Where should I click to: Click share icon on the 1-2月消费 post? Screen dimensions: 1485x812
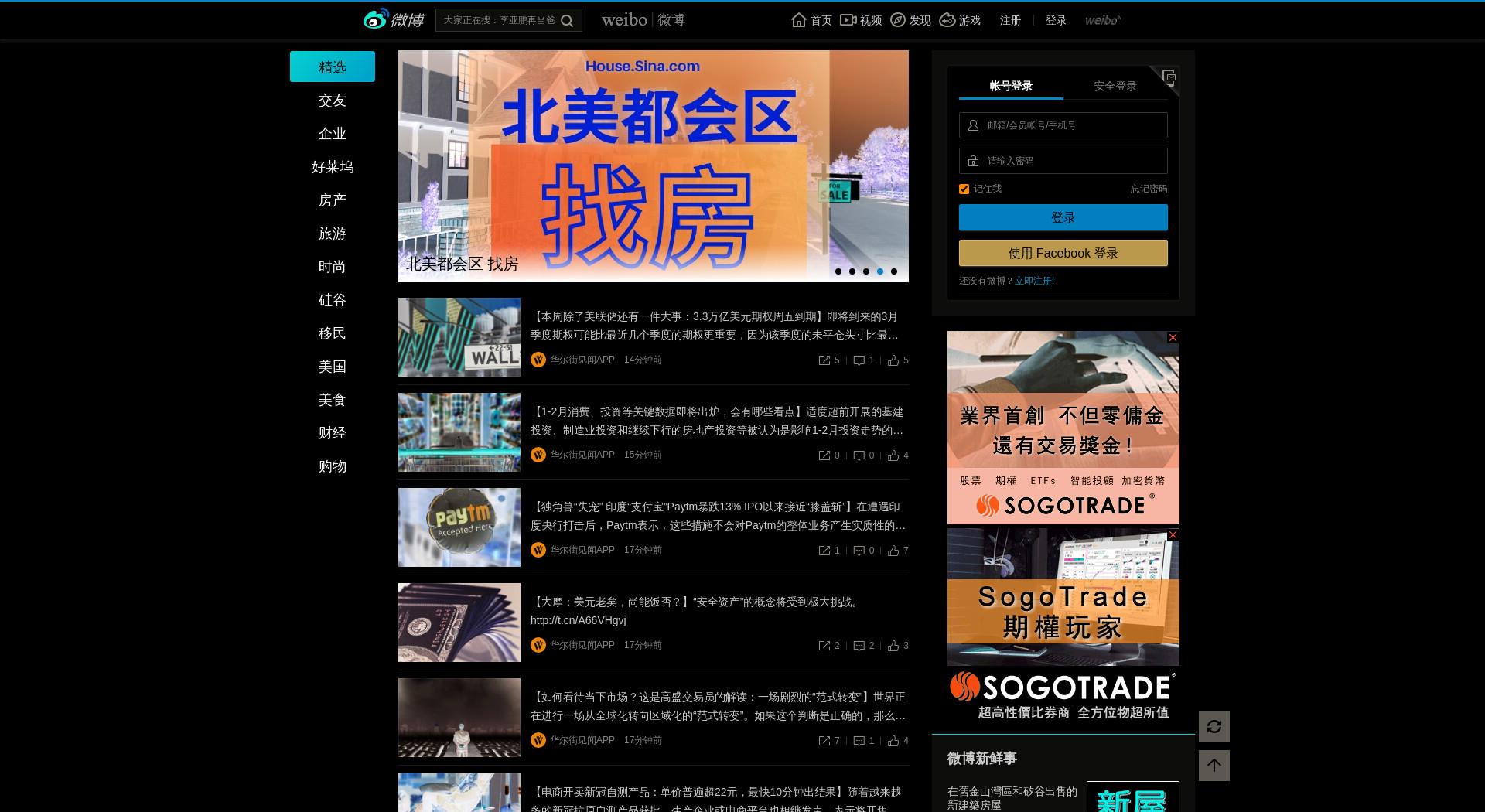[824, 455]
